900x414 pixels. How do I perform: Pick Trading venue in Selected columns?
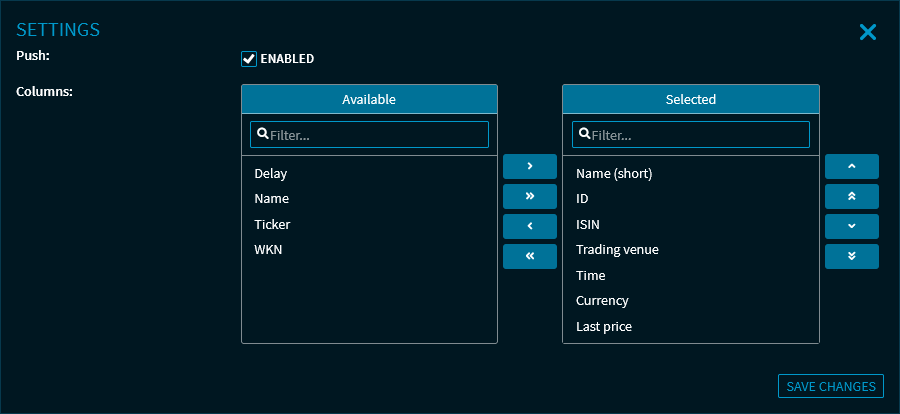coord(617,250)
